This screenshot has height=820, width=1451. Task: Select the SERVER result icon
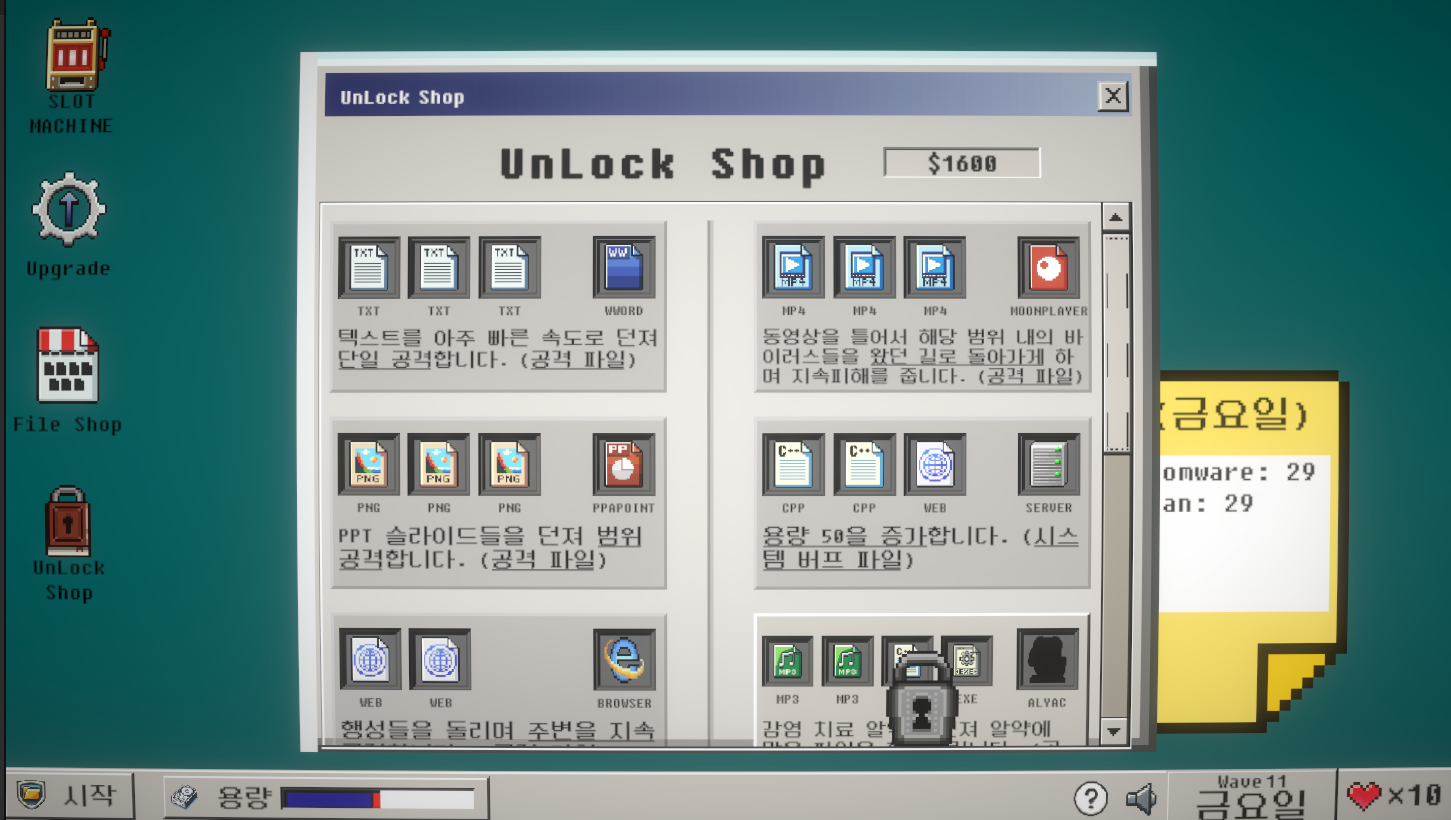point(1049,465)
